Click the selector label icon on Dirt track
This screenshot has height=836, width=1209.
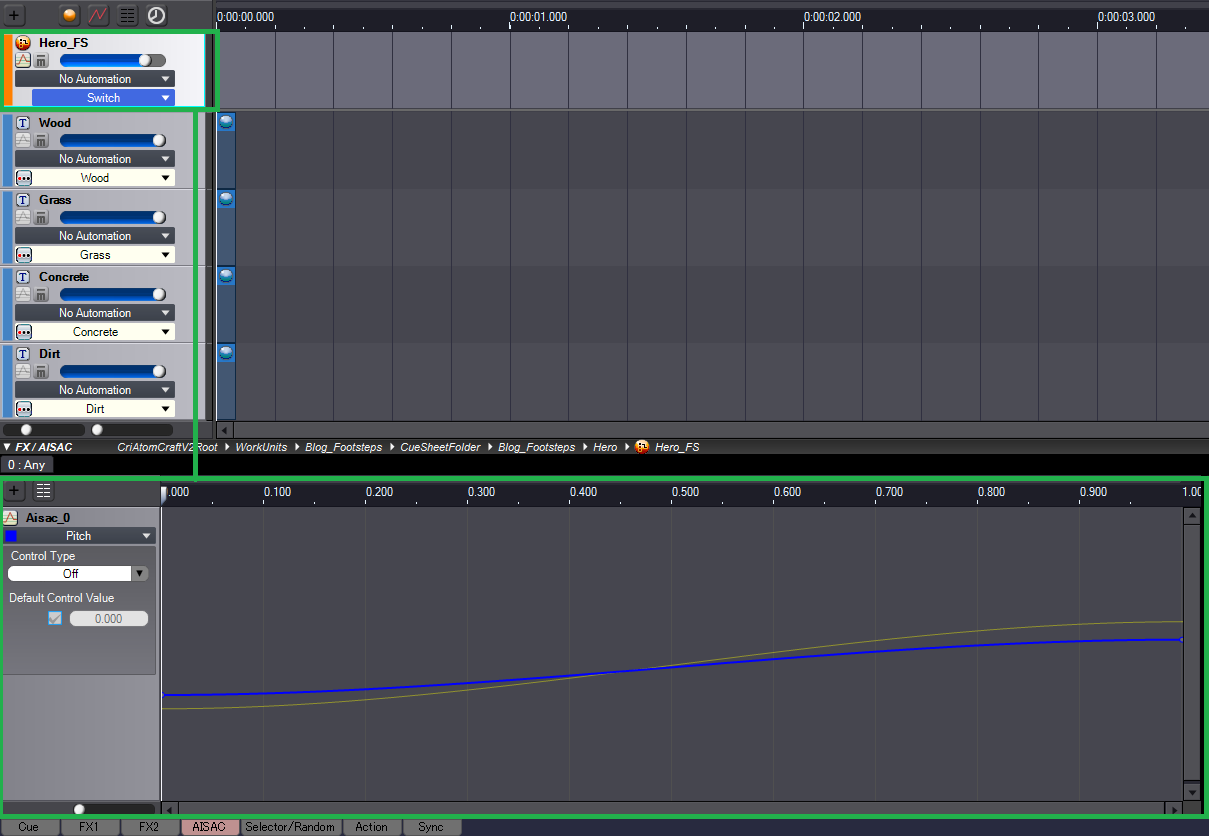coord(24,409)
